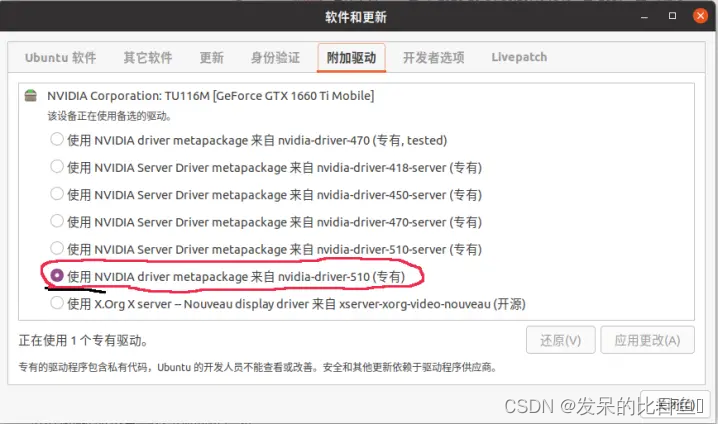Go to the 更新 tab

pos(212,58)
